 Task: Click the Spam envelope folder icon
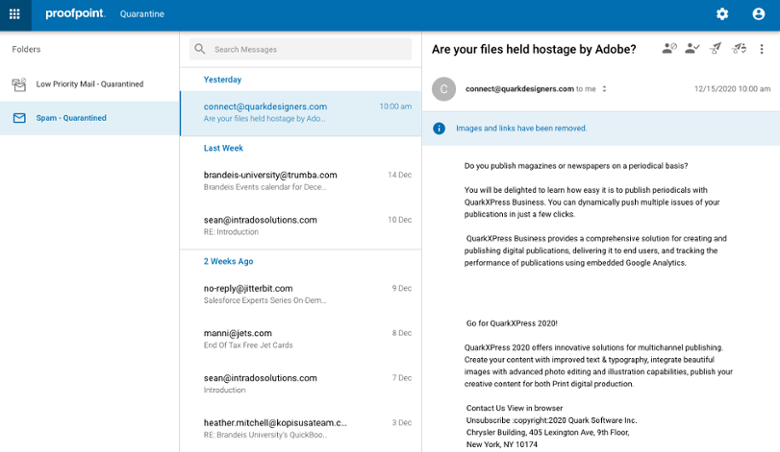click(x=19, y=118)
